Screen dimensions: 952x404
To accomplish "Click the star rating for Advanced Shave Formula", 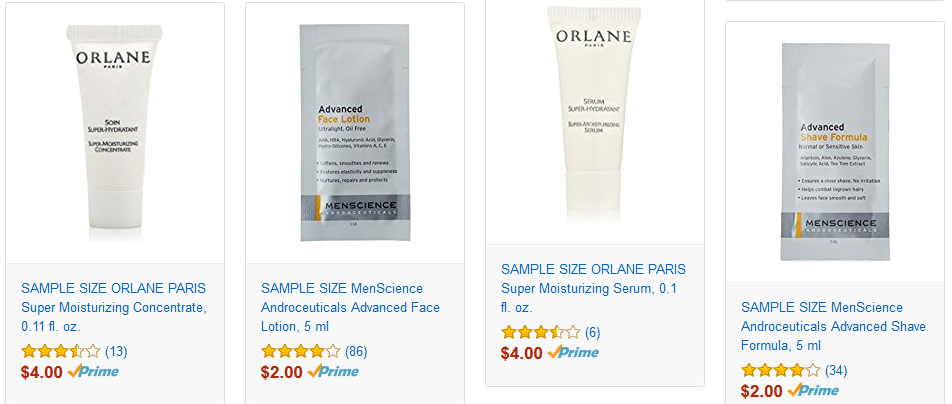I will point(780,370).
